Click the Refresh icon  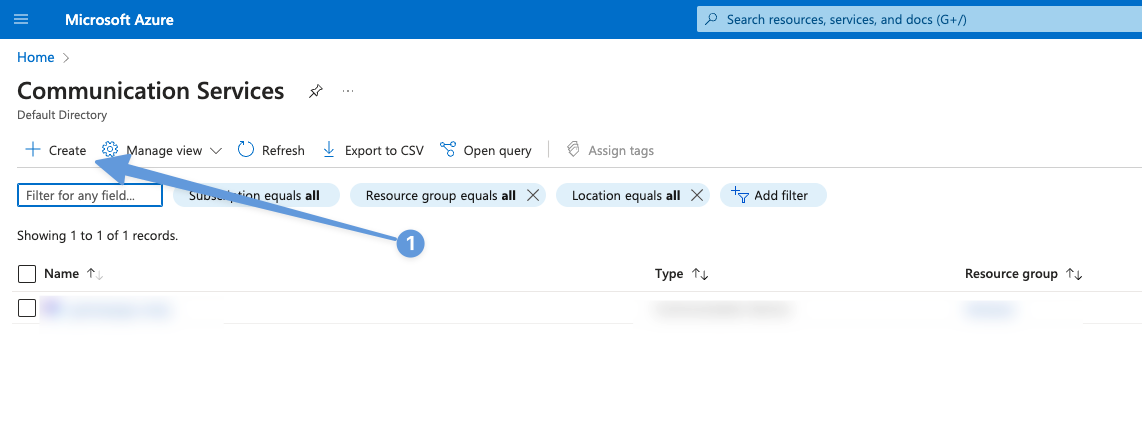[x=246, y=150]
